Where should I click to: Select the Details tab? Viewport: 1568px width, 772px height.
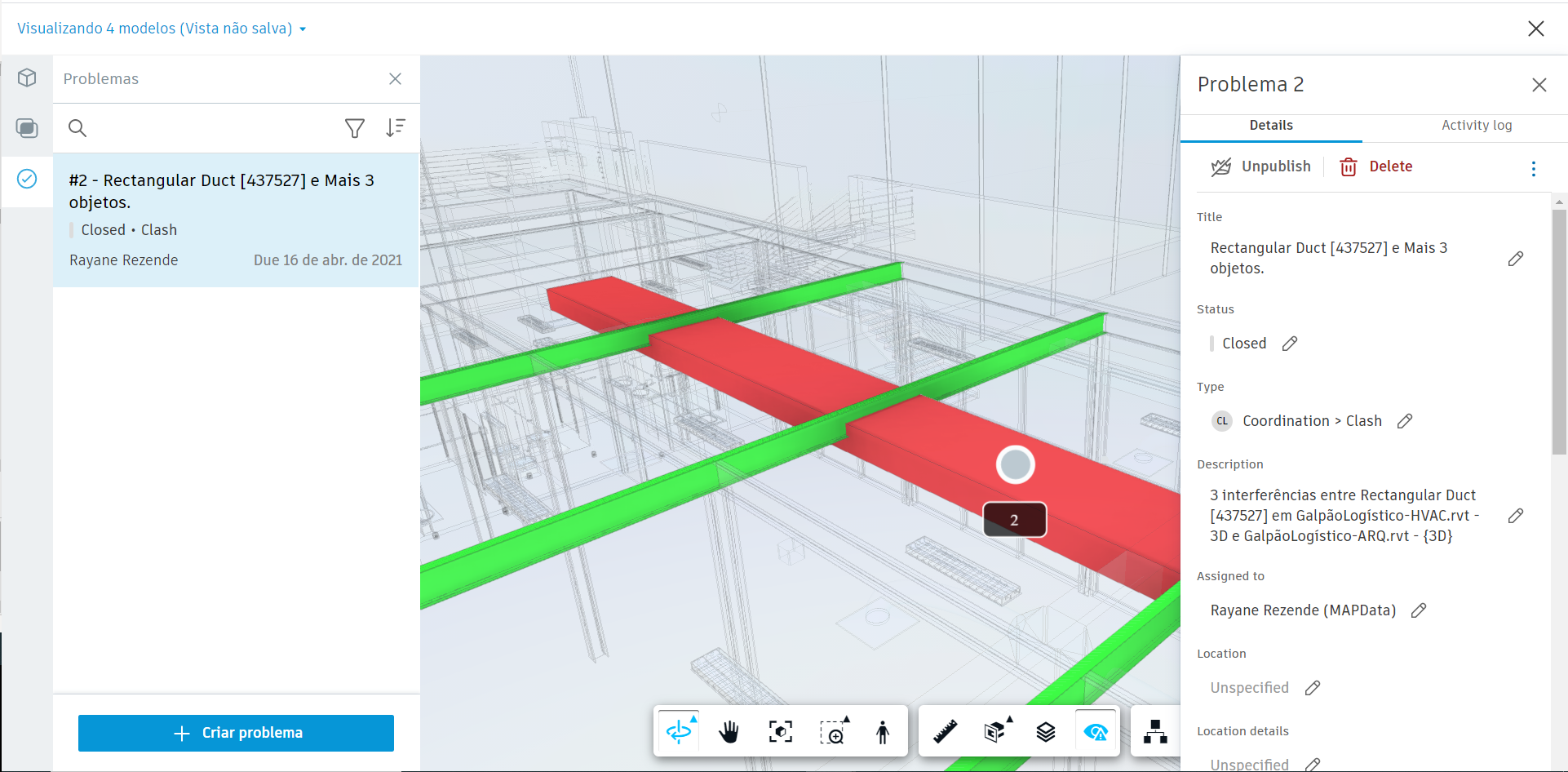1270,126
